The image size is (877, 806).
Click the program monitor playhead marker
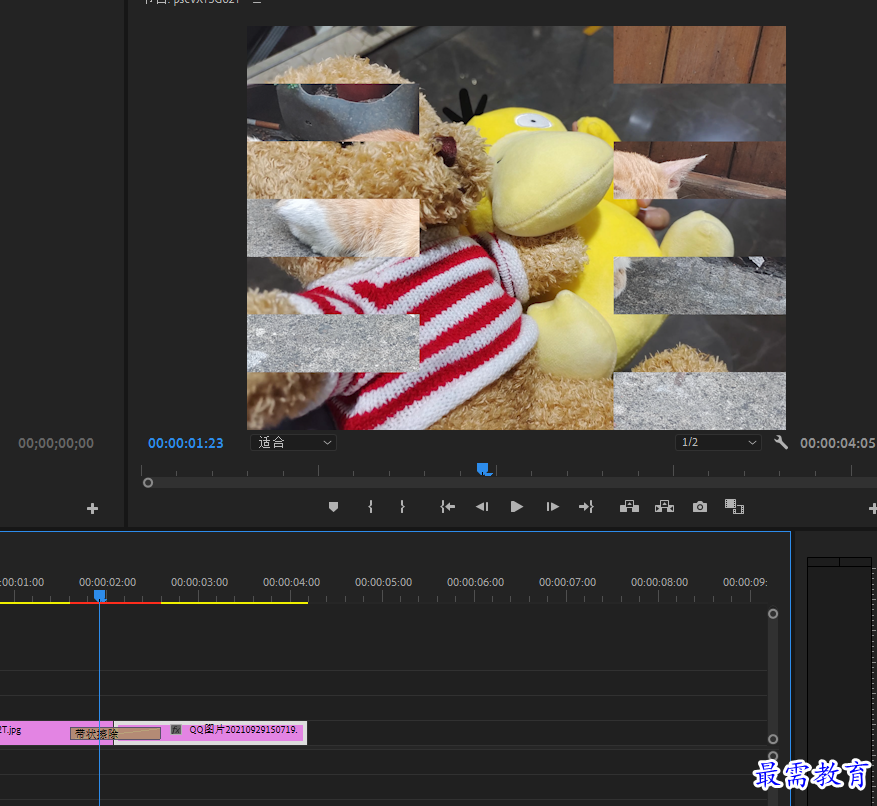(484, 469)
